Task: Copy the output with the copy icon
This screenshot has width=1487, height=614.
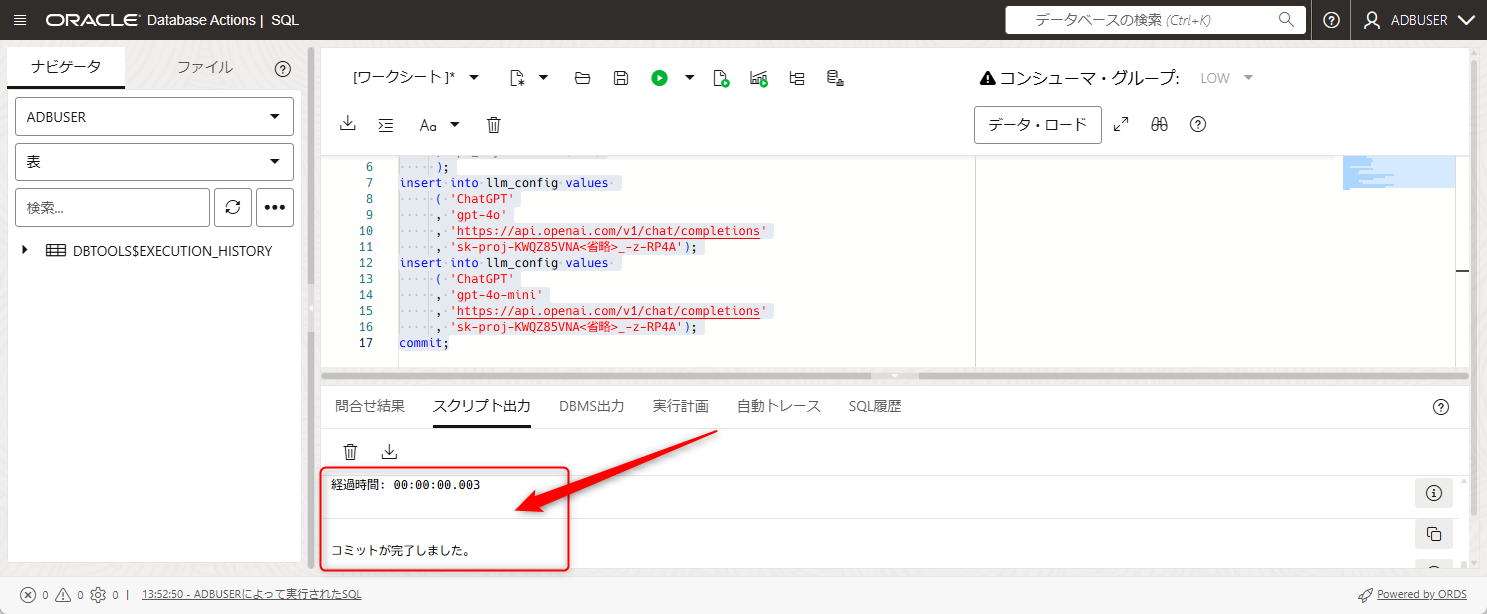Action: point(1433,534)
